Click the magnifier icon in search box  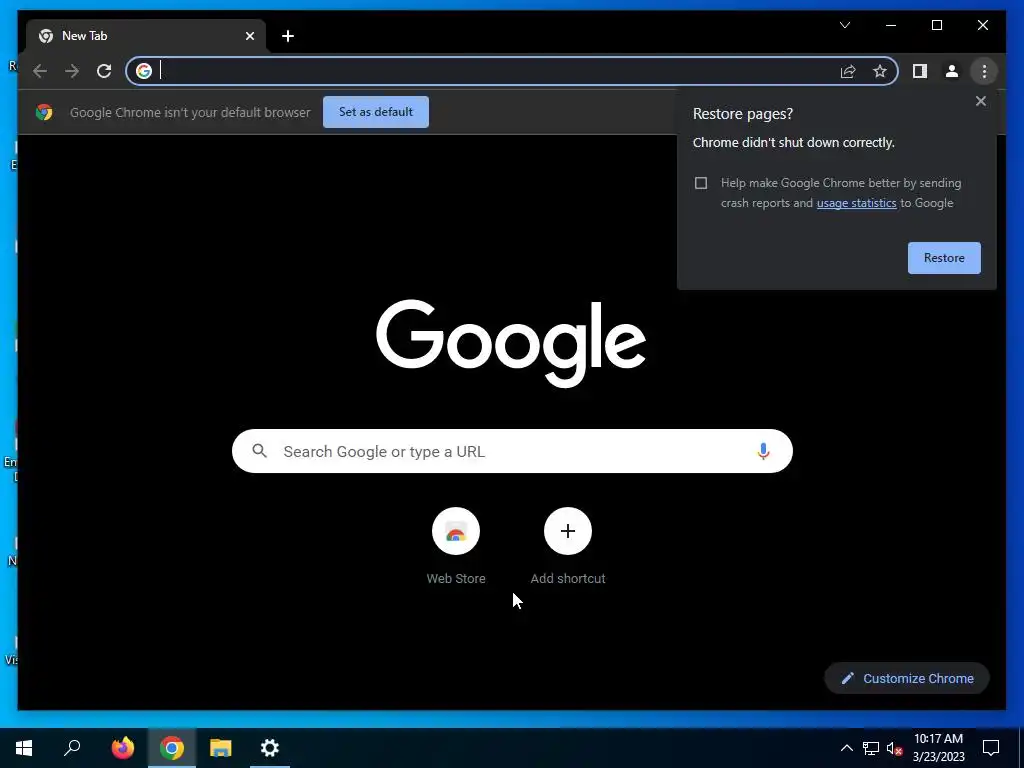259,451
